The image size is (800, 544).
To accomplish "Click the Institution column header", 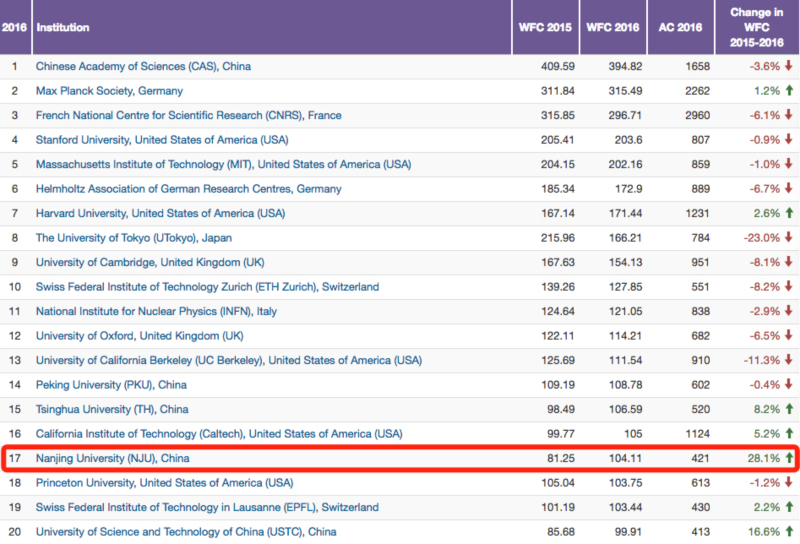I will pyautogui.click(x=62, y=28).
